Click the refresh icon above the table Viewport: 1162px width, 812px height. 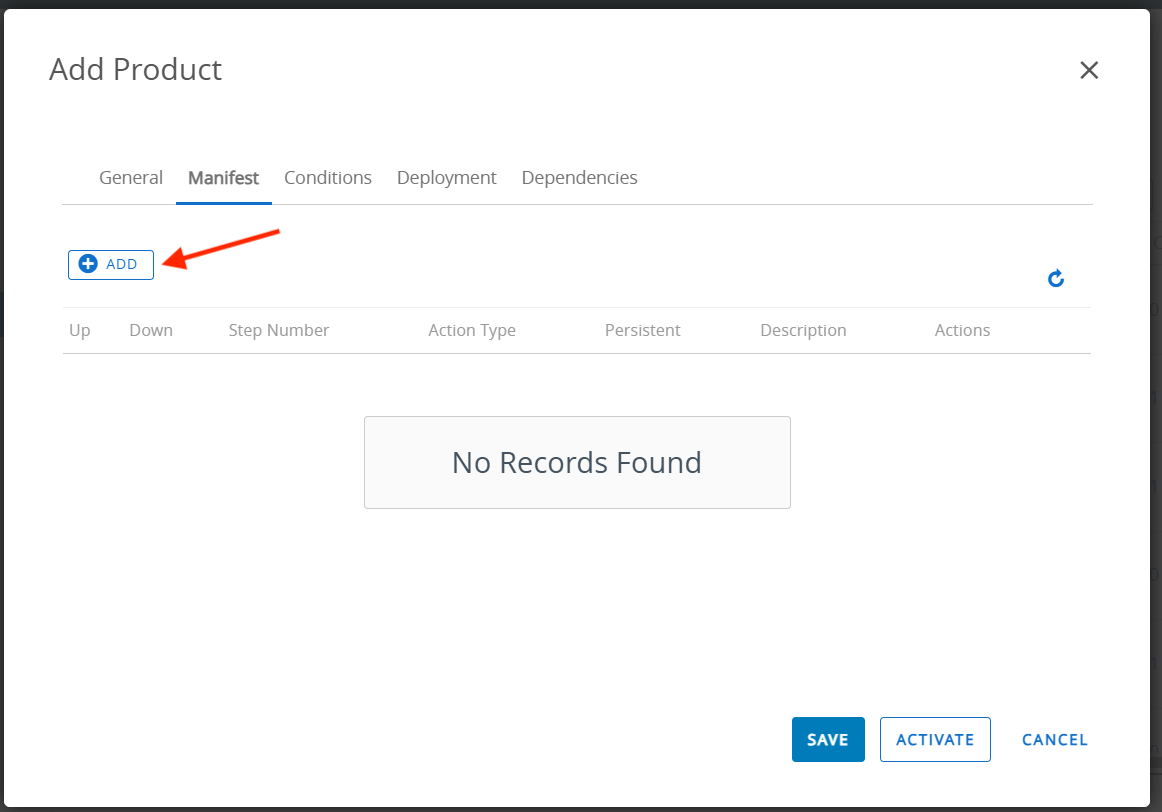tap(1055, 279)
